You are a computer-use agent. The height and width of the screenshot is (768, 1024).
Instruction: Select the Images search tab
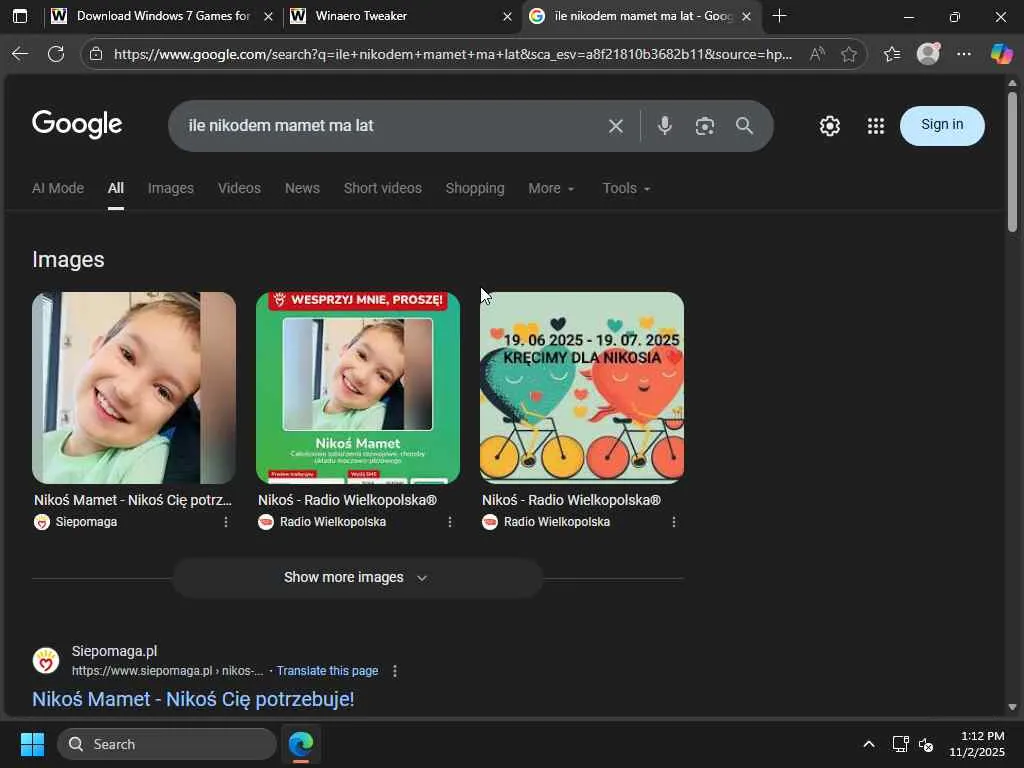(170, 188)
